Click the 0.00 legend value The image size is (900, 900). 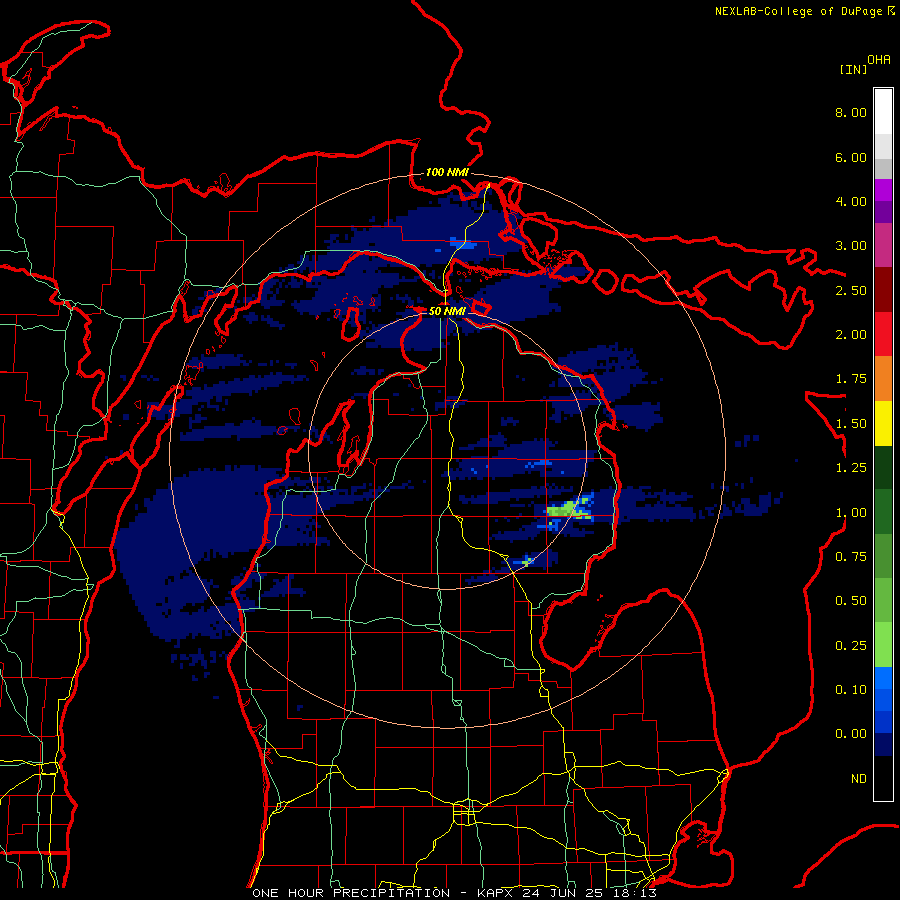pos(851,734)
